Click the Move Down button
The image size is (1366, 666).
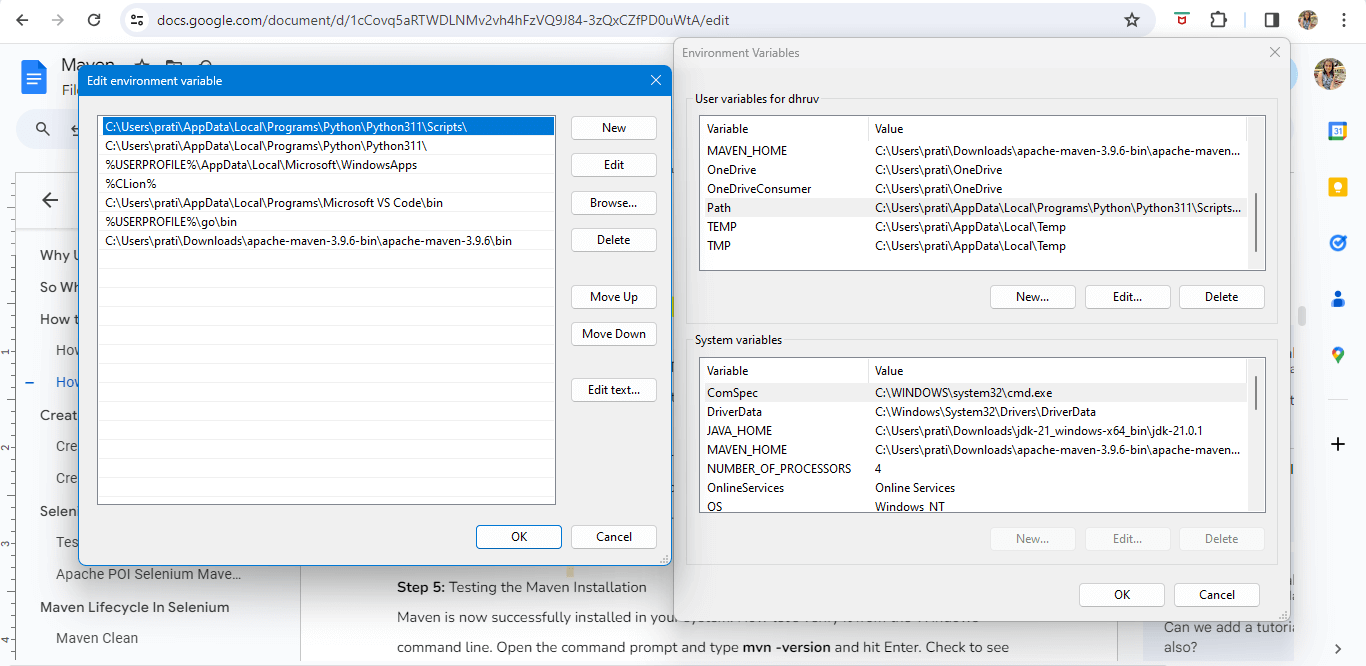pos(613,333)
